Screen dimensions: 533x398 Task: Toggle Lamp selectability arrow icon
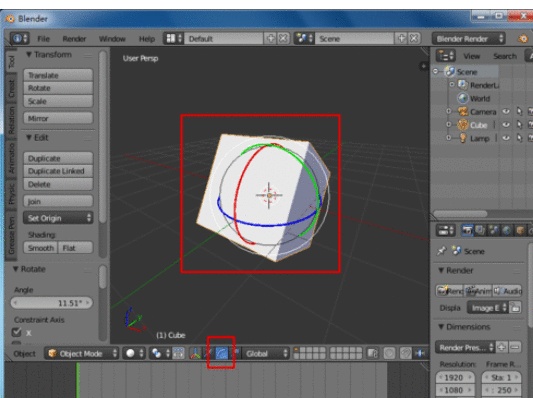(519, 138)
